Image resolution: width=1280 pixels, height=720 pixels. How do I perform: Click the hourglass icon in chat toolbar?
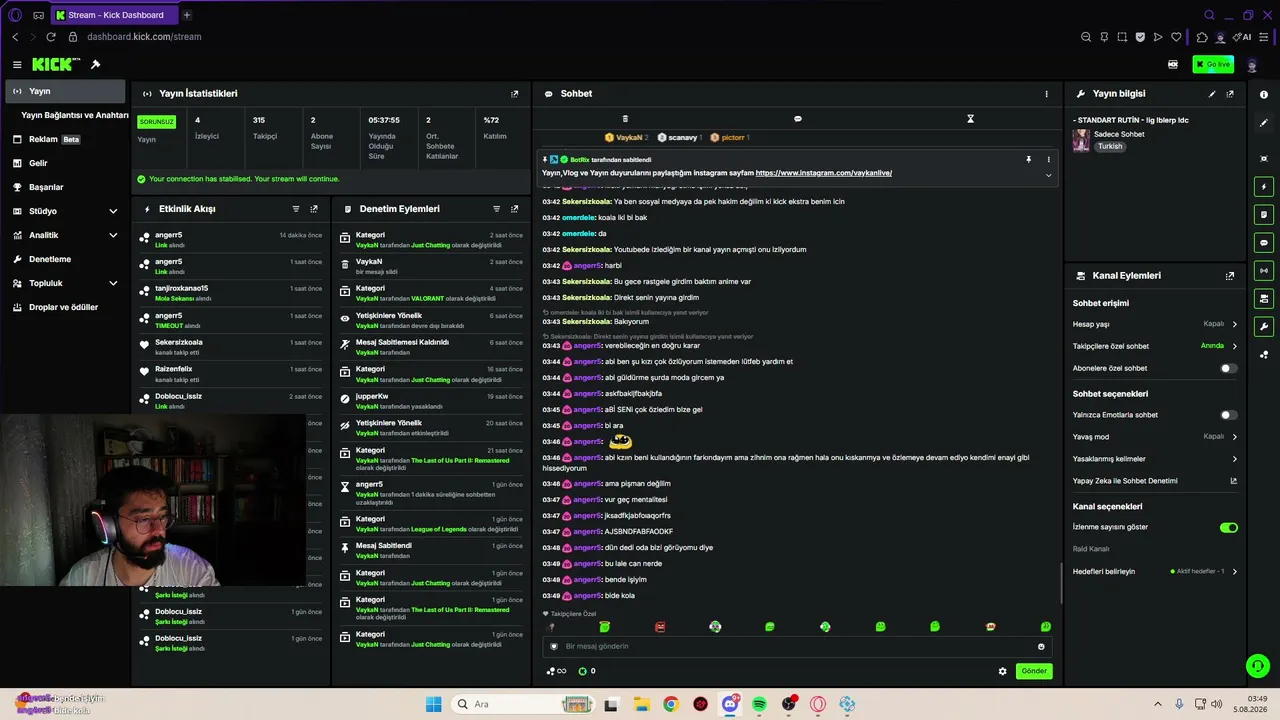coord(970,119)
